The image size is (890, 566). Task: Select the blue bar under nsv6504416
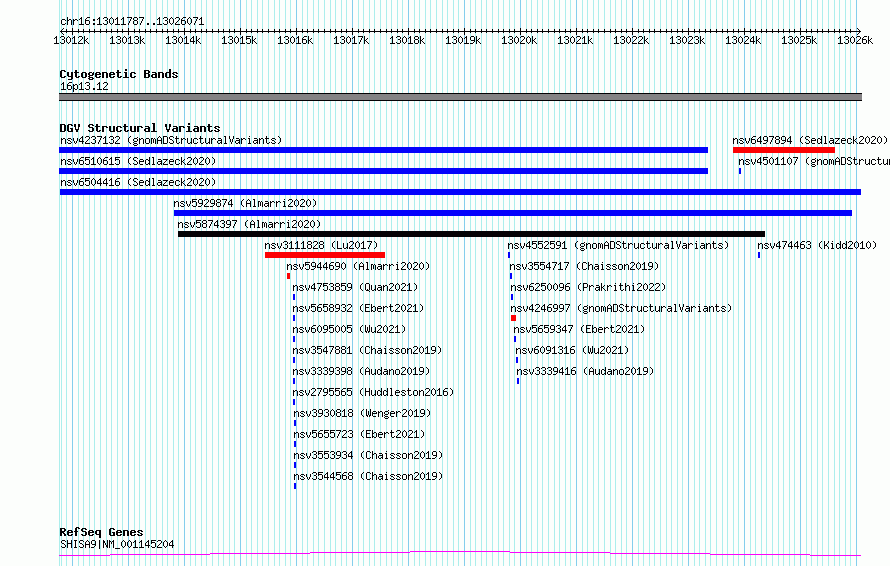460,192
